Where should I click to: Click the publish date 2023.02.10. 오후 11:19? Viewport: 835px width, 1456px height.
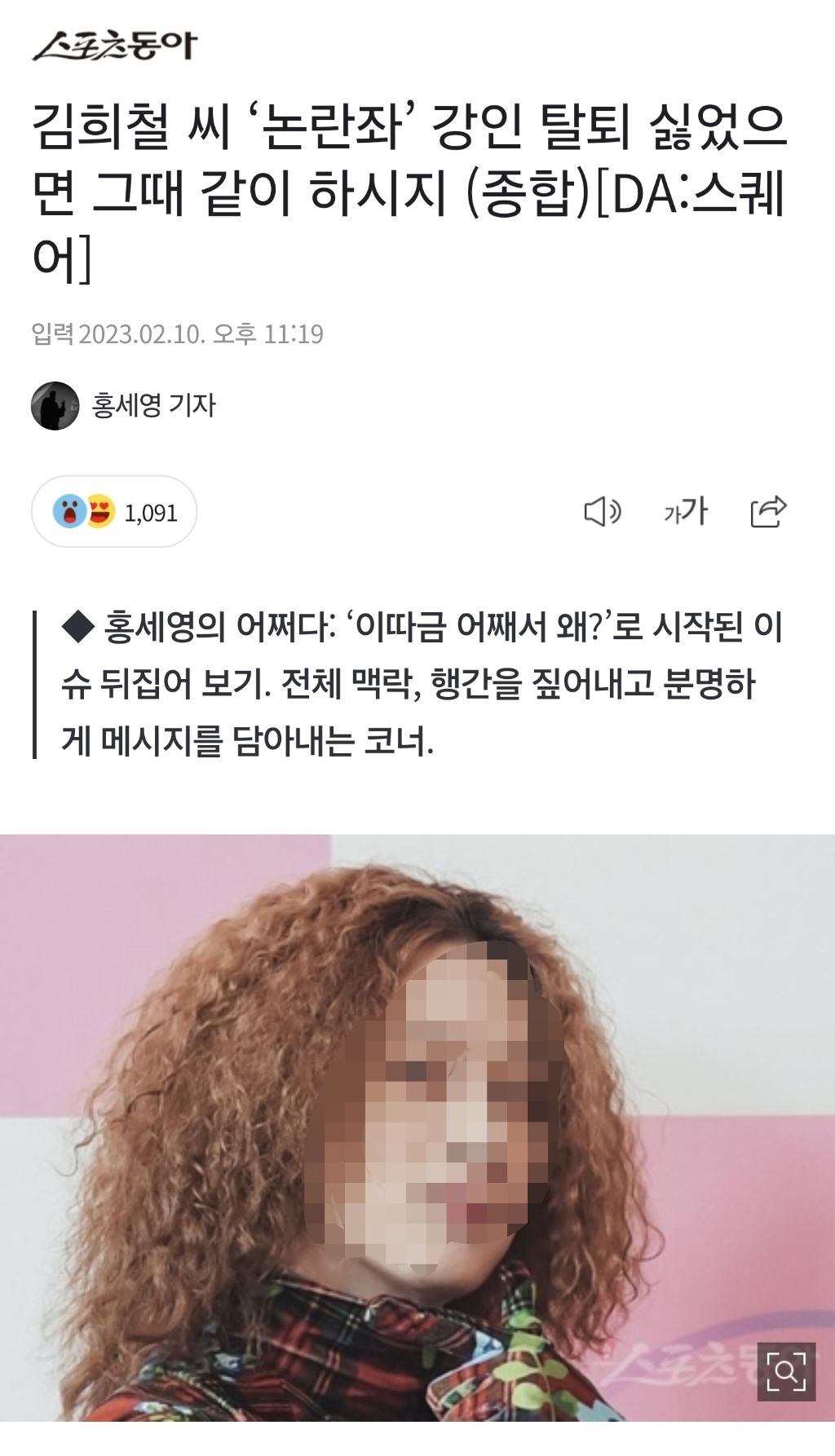pyautogui.click(x=201, y=334)
